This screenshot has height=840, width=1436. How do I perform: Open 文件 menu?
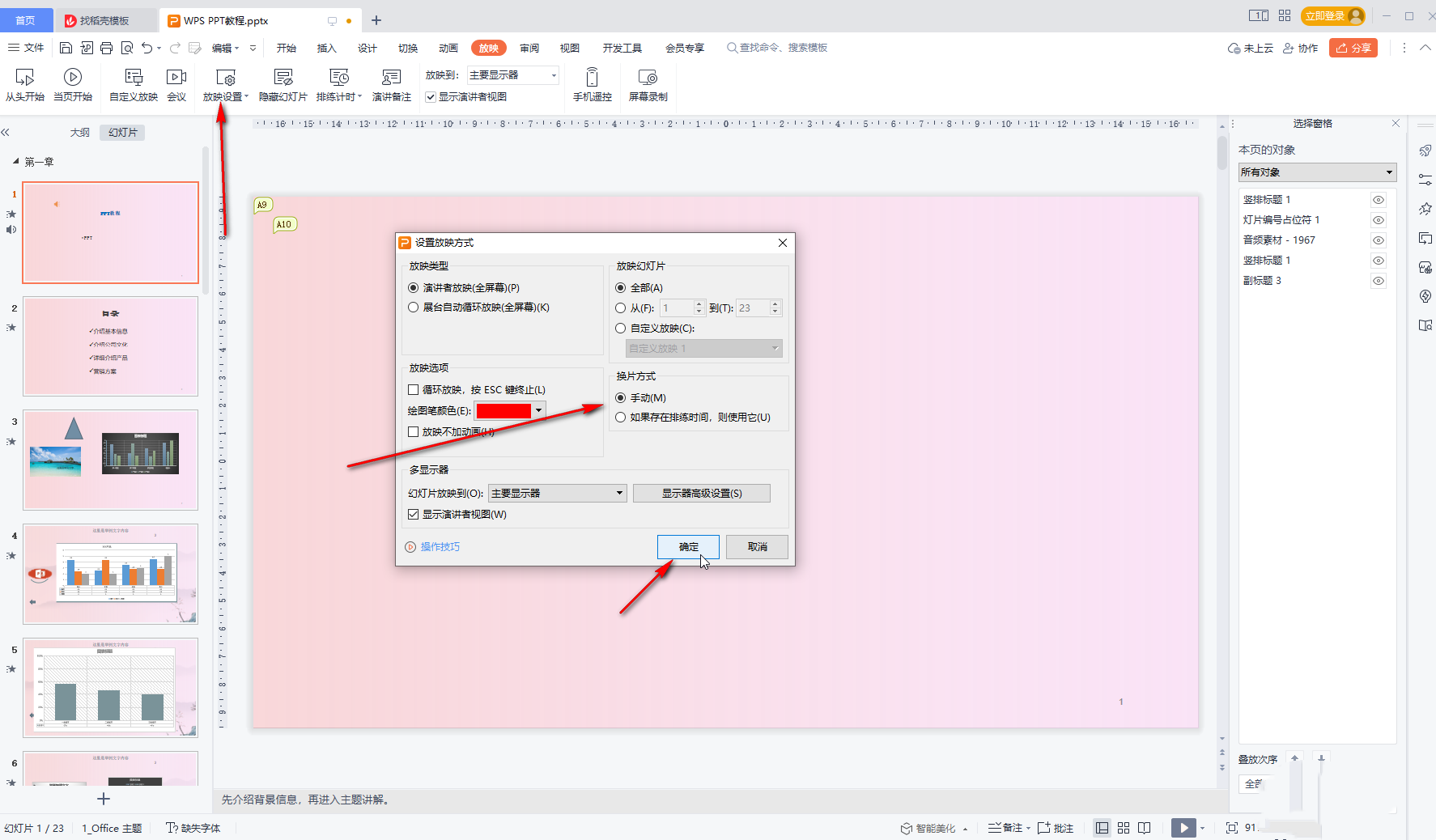tap(26, 48)
